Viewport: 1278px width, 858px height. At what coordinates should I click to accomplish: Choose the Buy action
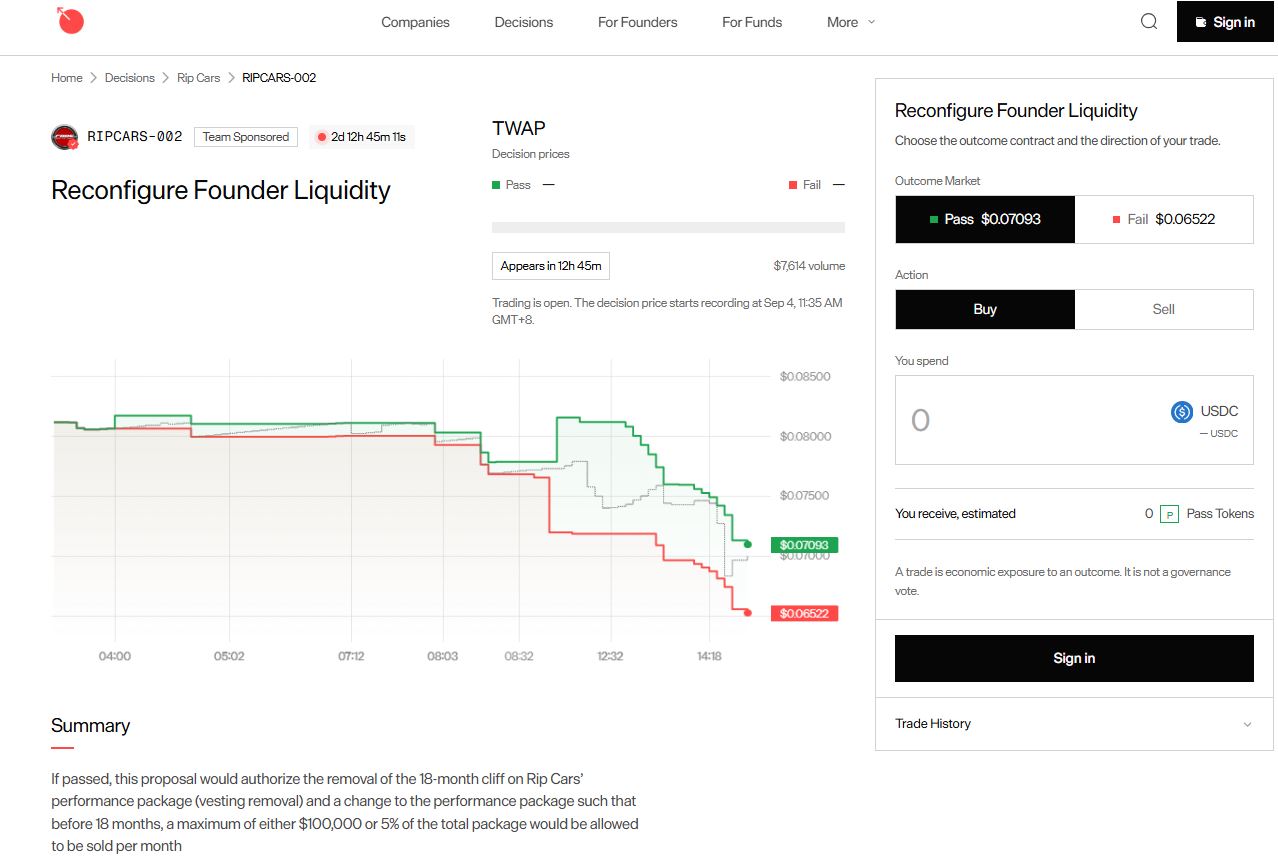pyautogui.click(x=985, y=309)
